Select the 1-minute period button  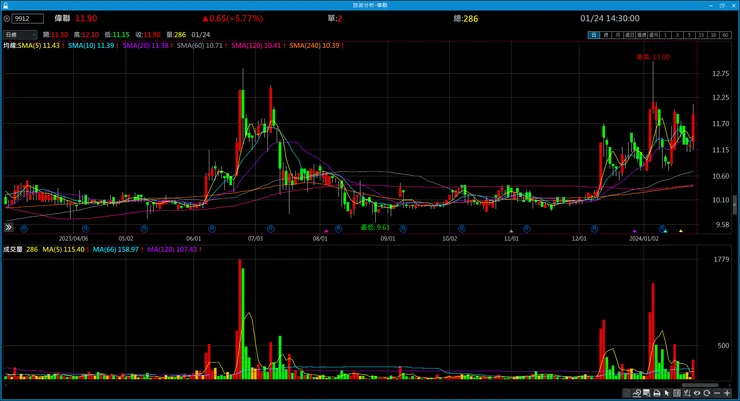[x=665, y=35]
